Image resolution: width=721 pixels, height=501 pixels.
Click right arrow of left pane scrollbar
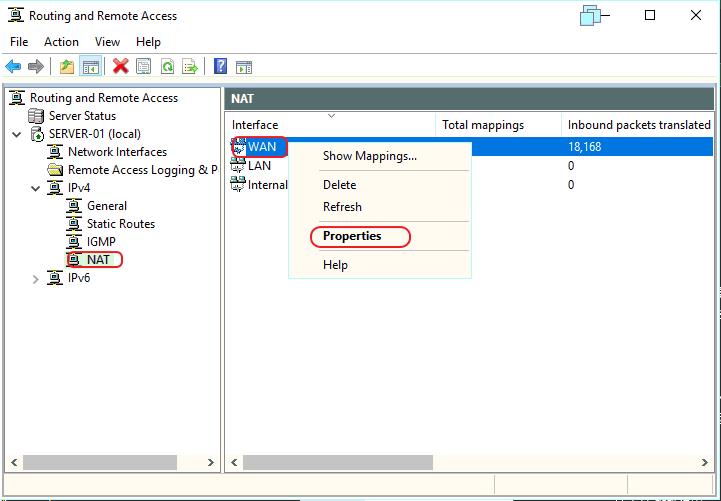[x=211, y=463]
